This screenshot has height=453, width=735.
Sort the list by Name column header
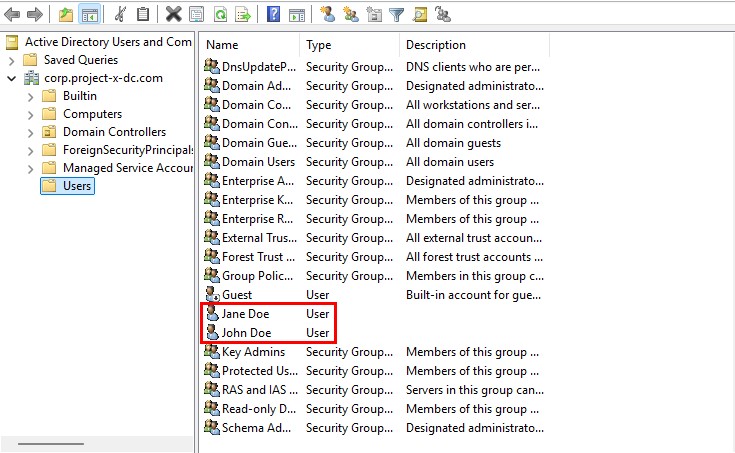pyautogui.click(x=248, y=45)
